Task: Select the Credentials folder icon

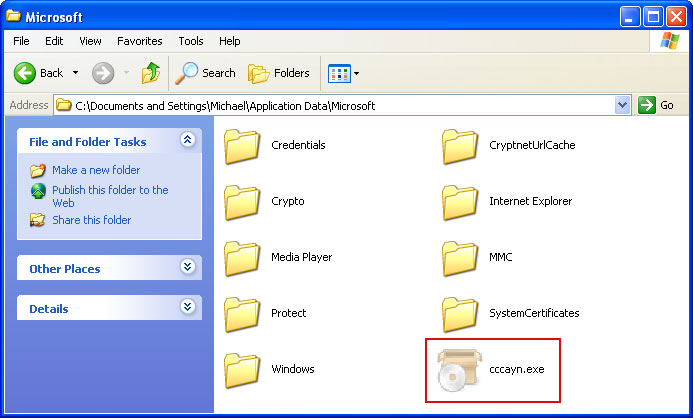Action: pos(242,146)
